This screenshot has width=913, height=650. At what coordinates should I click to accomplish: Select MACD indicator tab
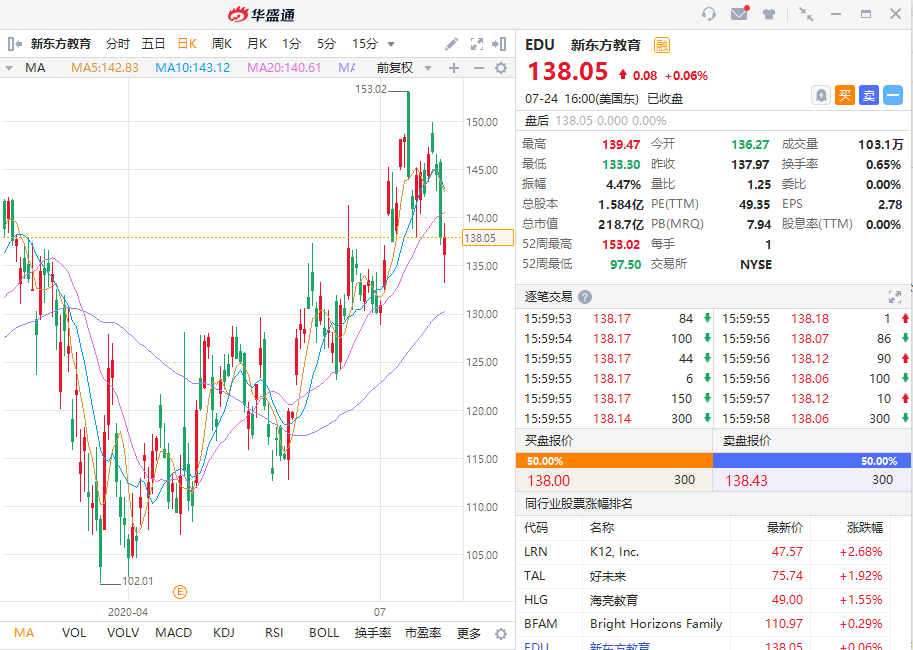click(x=174, y=633)
